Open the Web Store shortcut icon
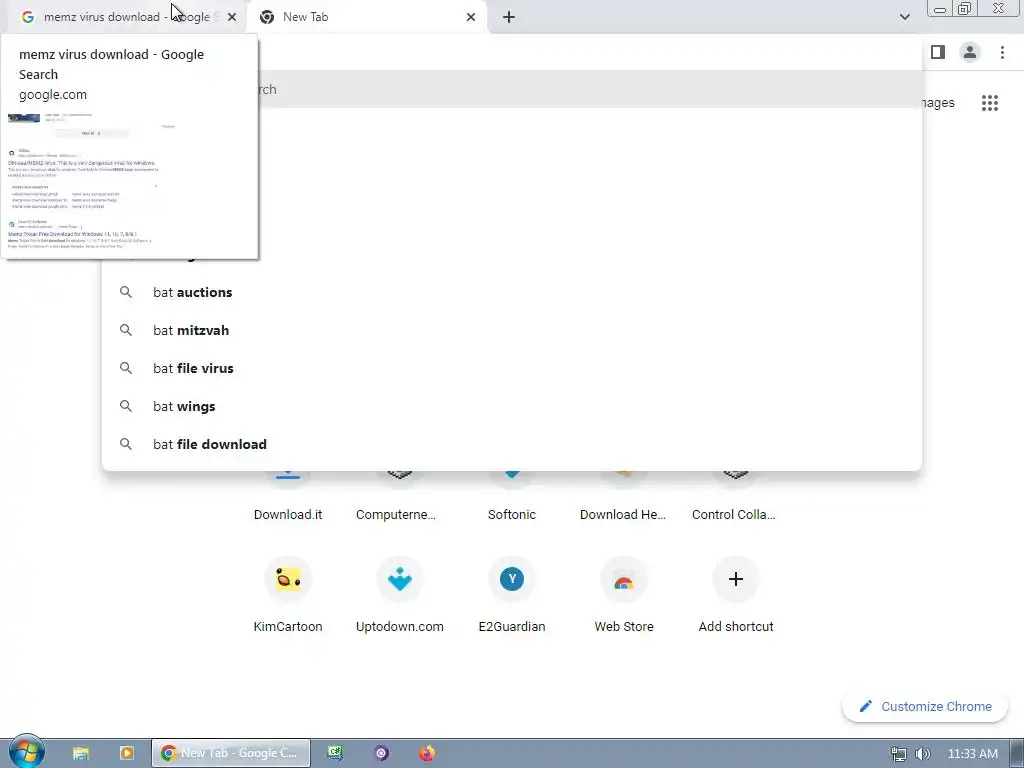 pyautogui.click(x=624, y=579)
